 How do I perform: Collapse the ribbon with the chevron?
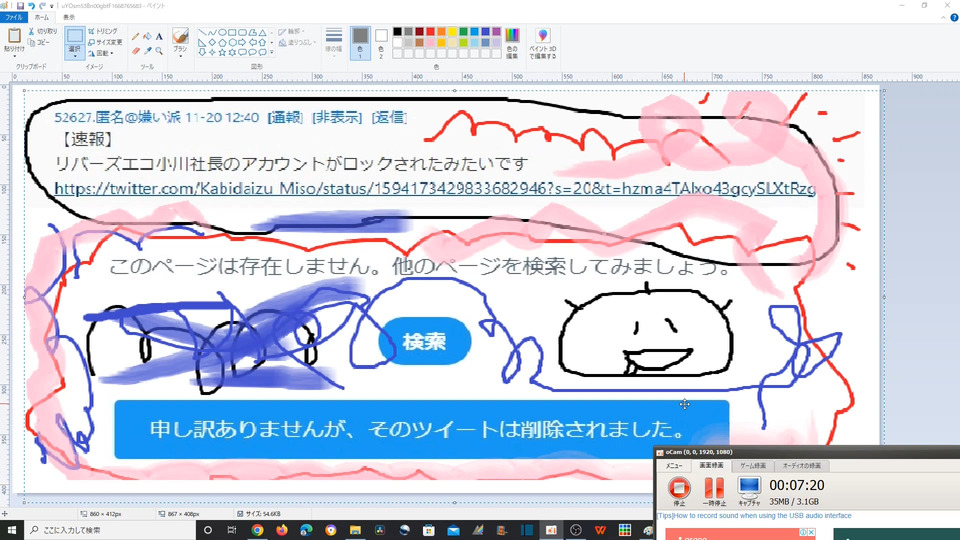click(x=943, y=18)
